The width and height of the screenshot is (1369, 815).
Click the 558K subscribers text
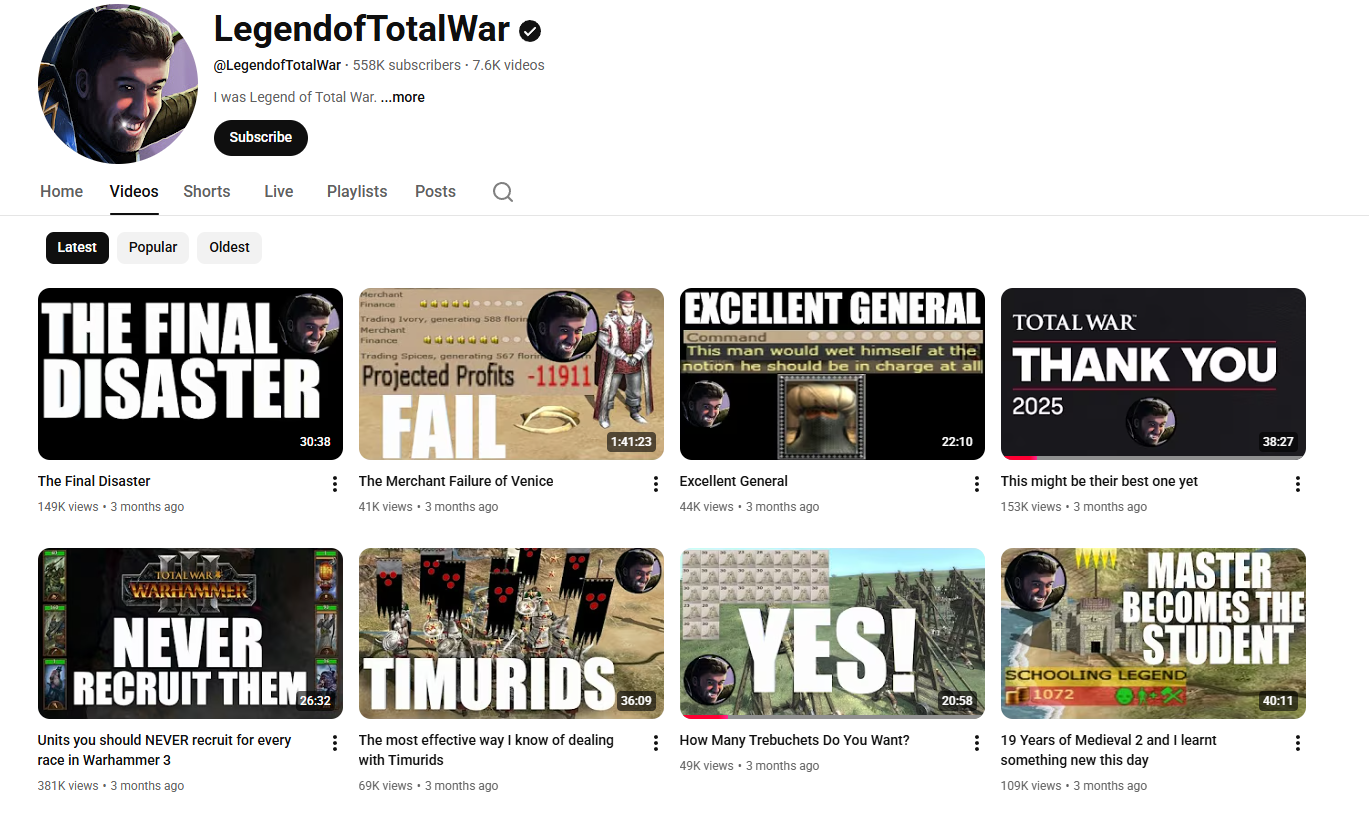(x=407, y=65)
